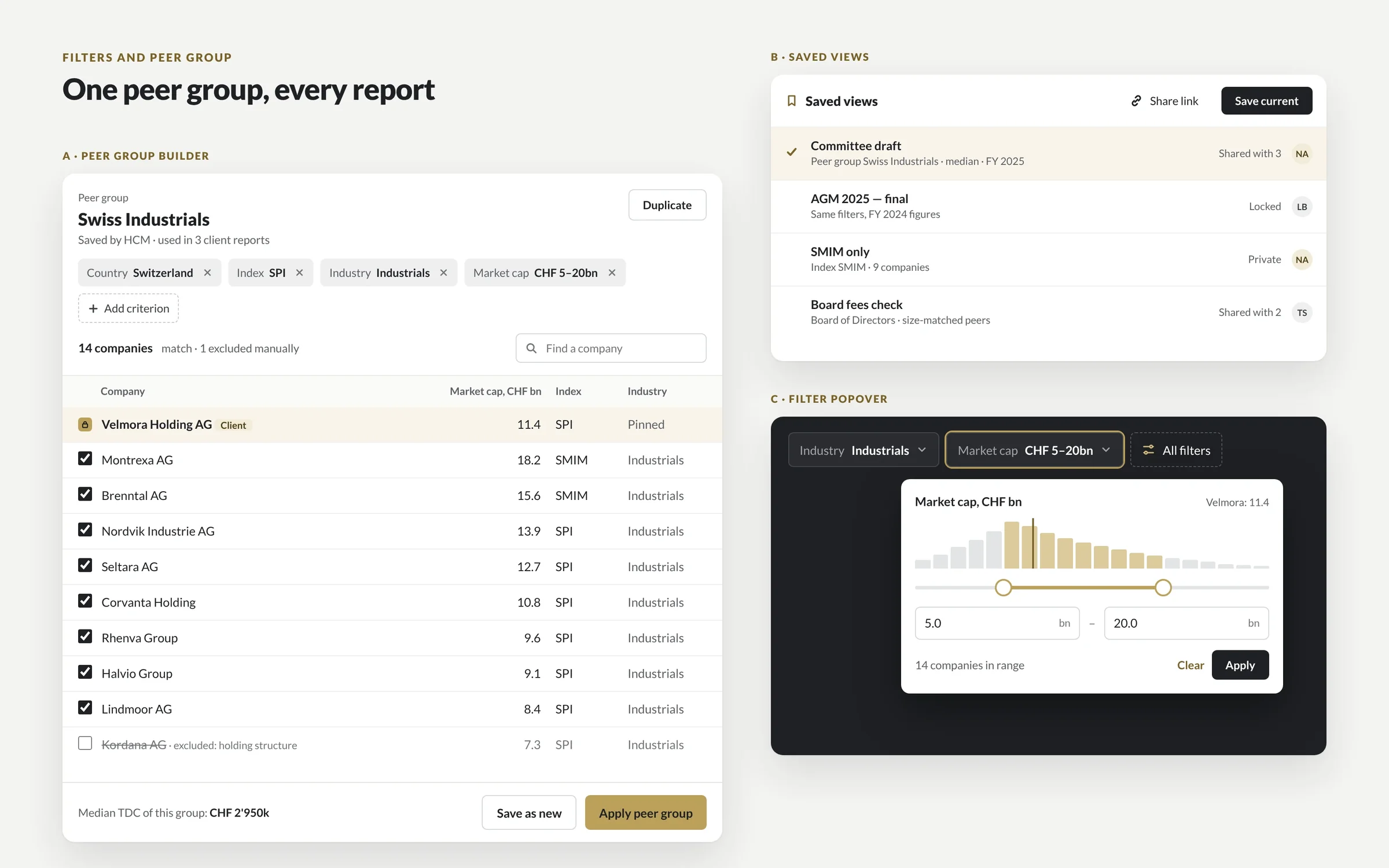Open the All filters panel
Image resolution: width=1389 pixels, height=868 pixels.
click(x=1176, y=450)
